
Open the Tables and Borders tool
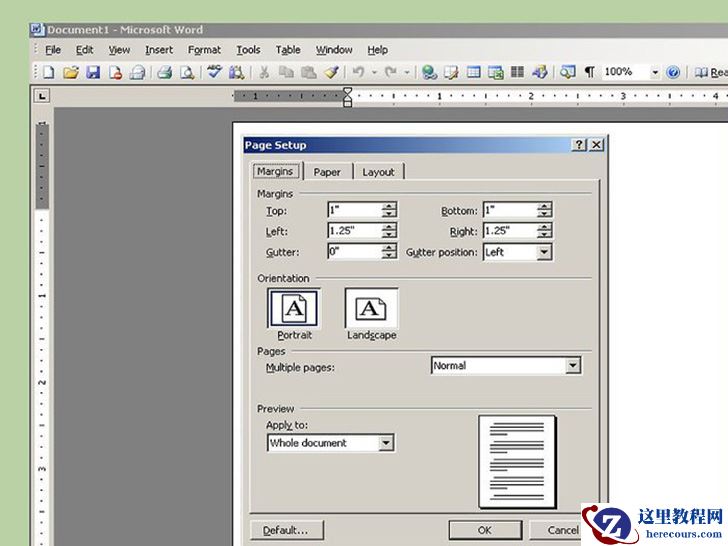pyautogui.click(x=451, y=72)
